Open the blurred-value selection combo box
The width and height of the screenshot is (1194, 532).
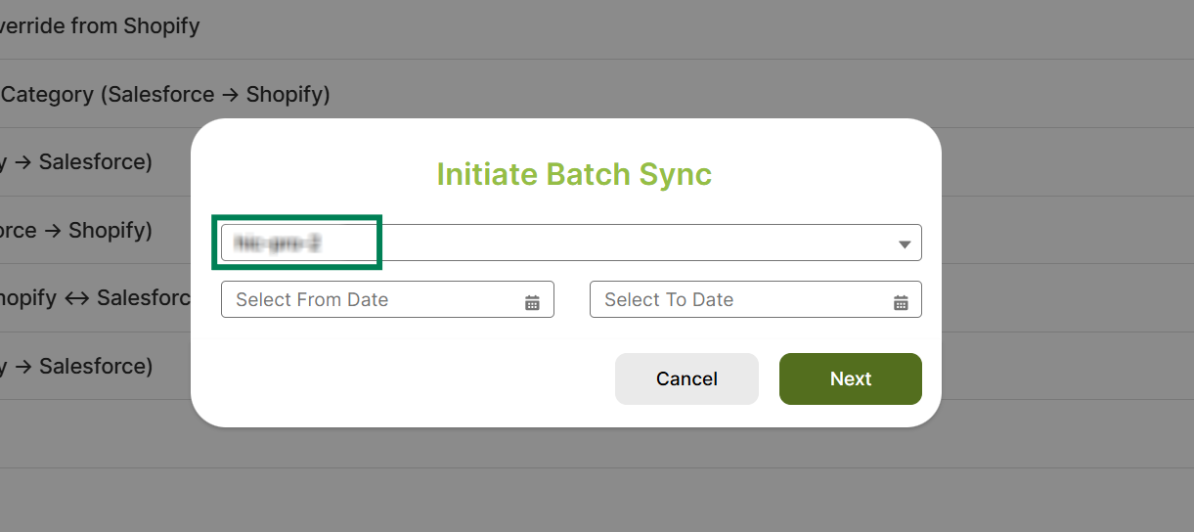(570, 243)
